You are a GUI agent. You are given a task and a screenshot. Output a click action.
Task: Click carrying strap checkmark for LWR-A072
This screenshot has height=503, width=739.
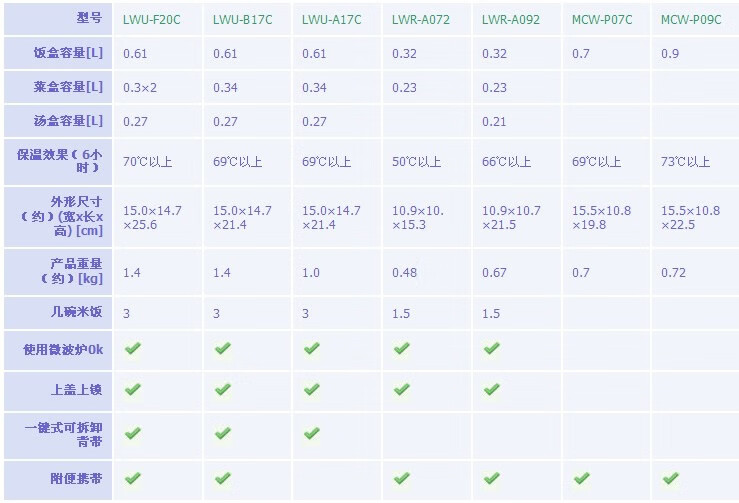(x=401, y=478)
